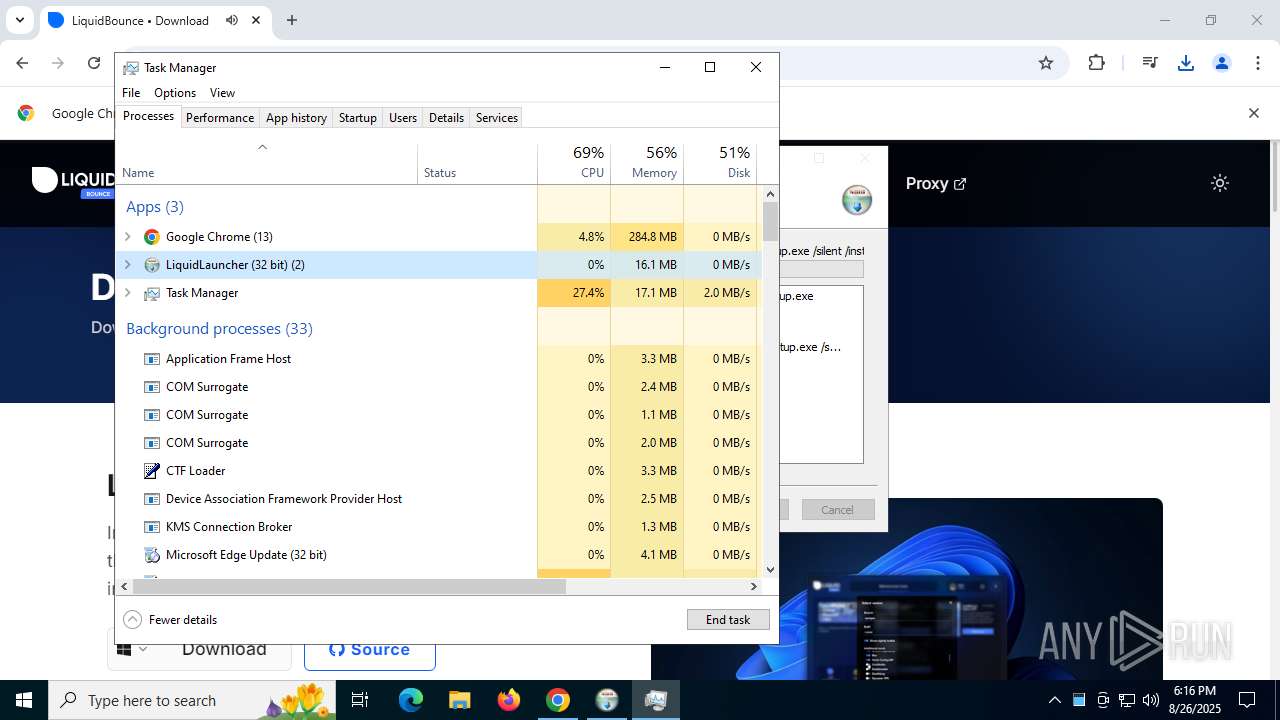Dismiss the Chrome infobar with X
1280x720 pixels.
click(x=1254, y=113)
